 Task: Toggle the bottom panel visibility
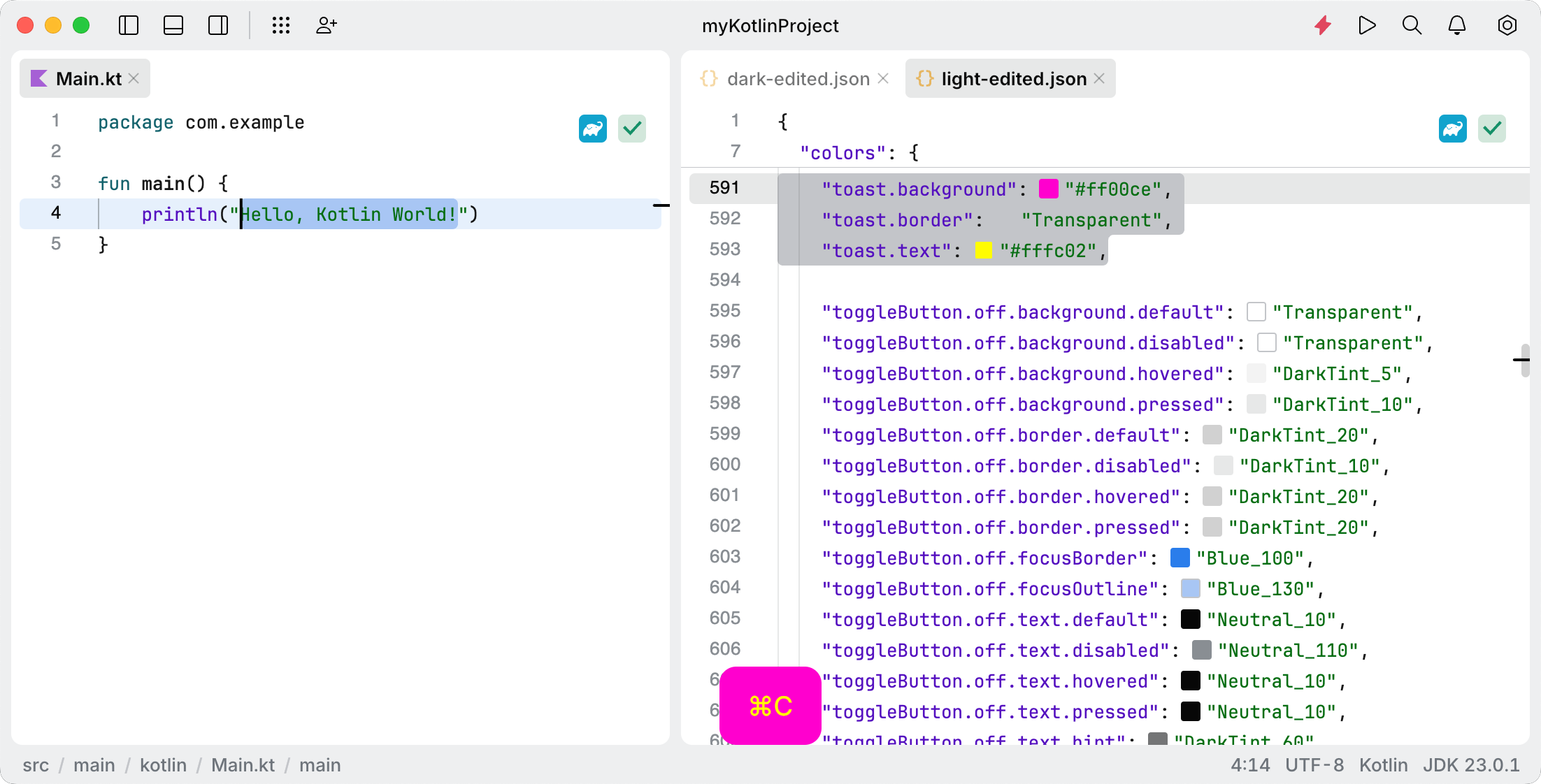point(173,25)
